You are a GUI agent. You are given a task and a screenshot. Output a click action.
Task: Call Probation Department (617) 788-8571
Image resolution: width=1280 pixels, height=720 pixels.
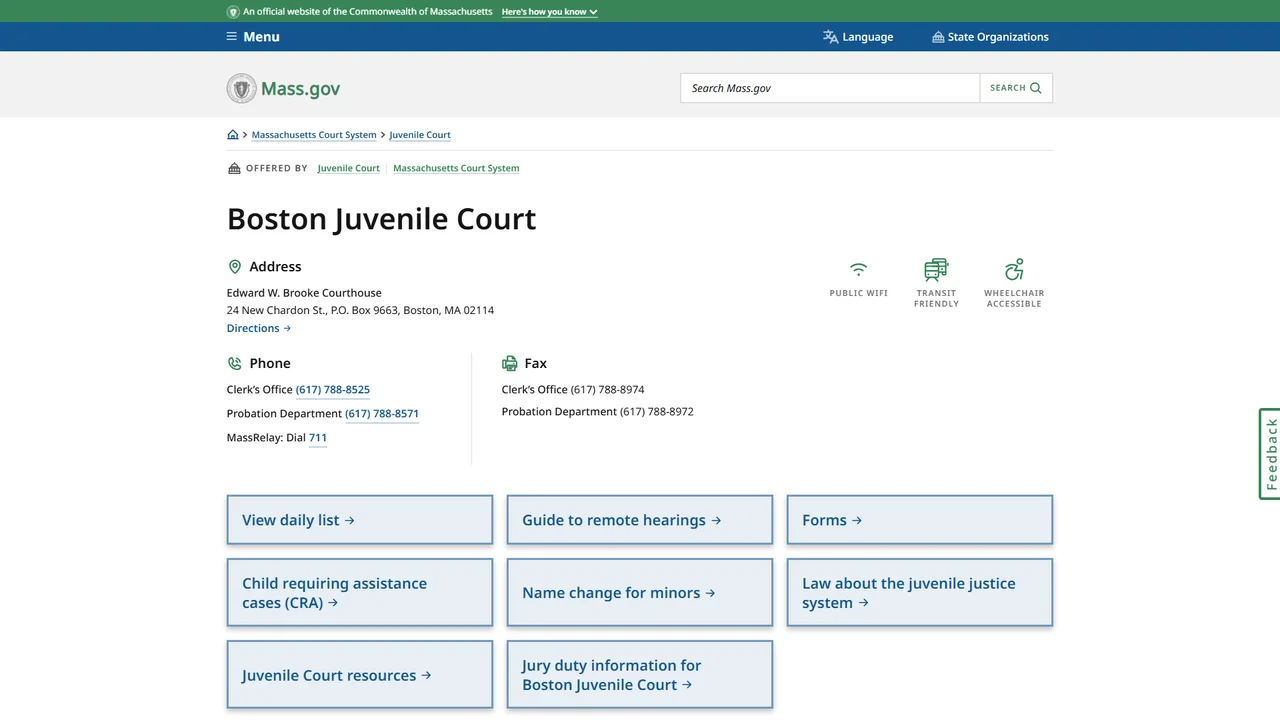point(382,414)
